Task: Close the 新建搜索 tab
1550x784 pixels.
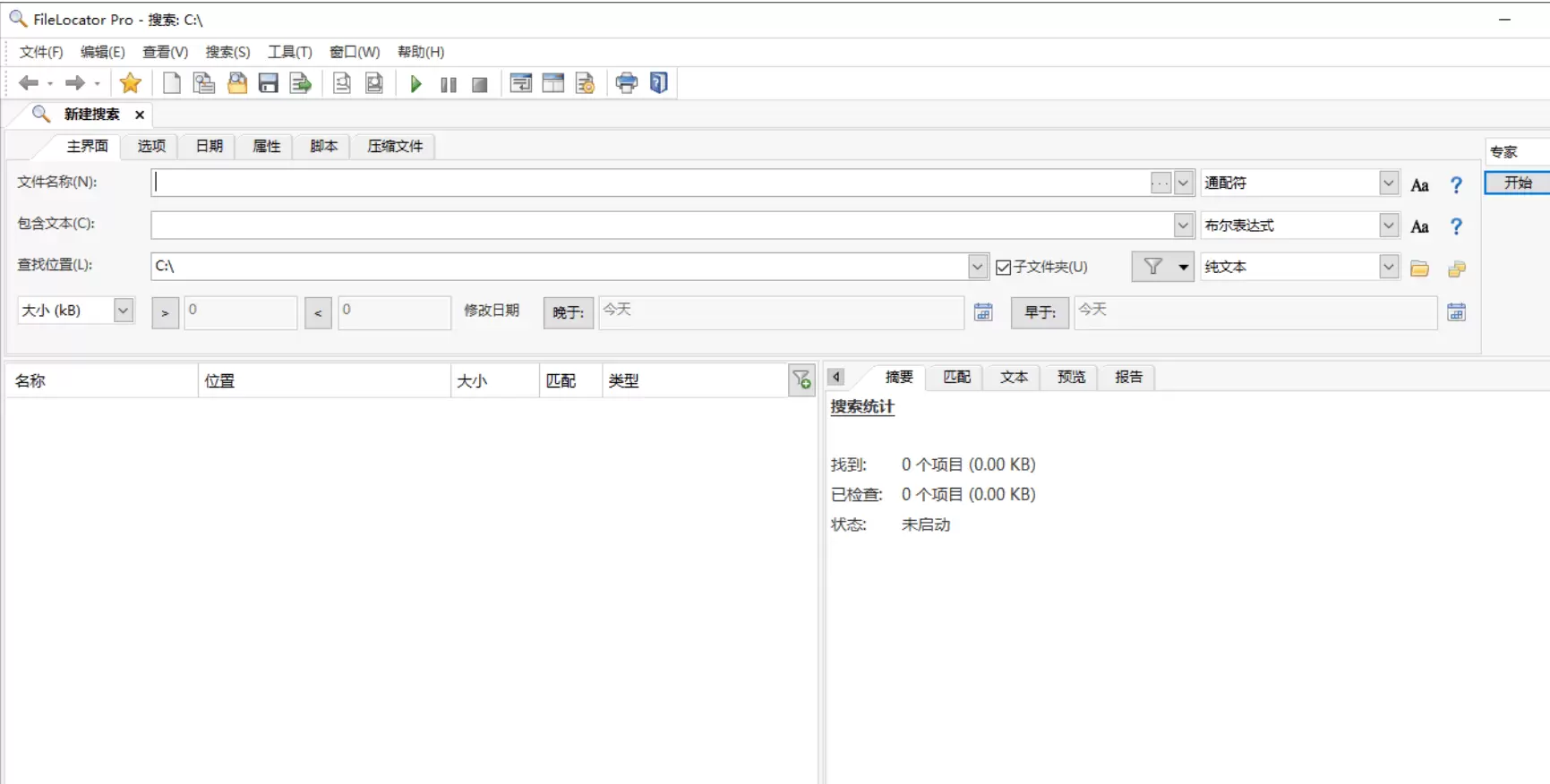Action: [x=140, y=115]
